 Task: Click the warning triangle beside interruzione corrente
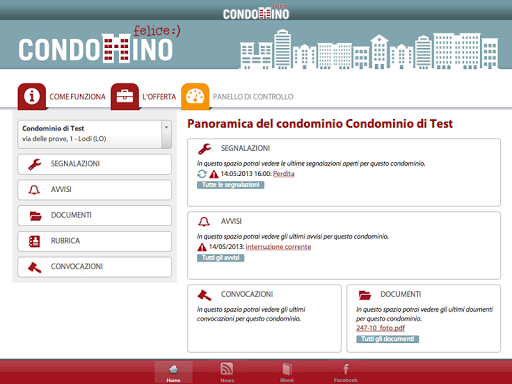[x=202, y=247]
